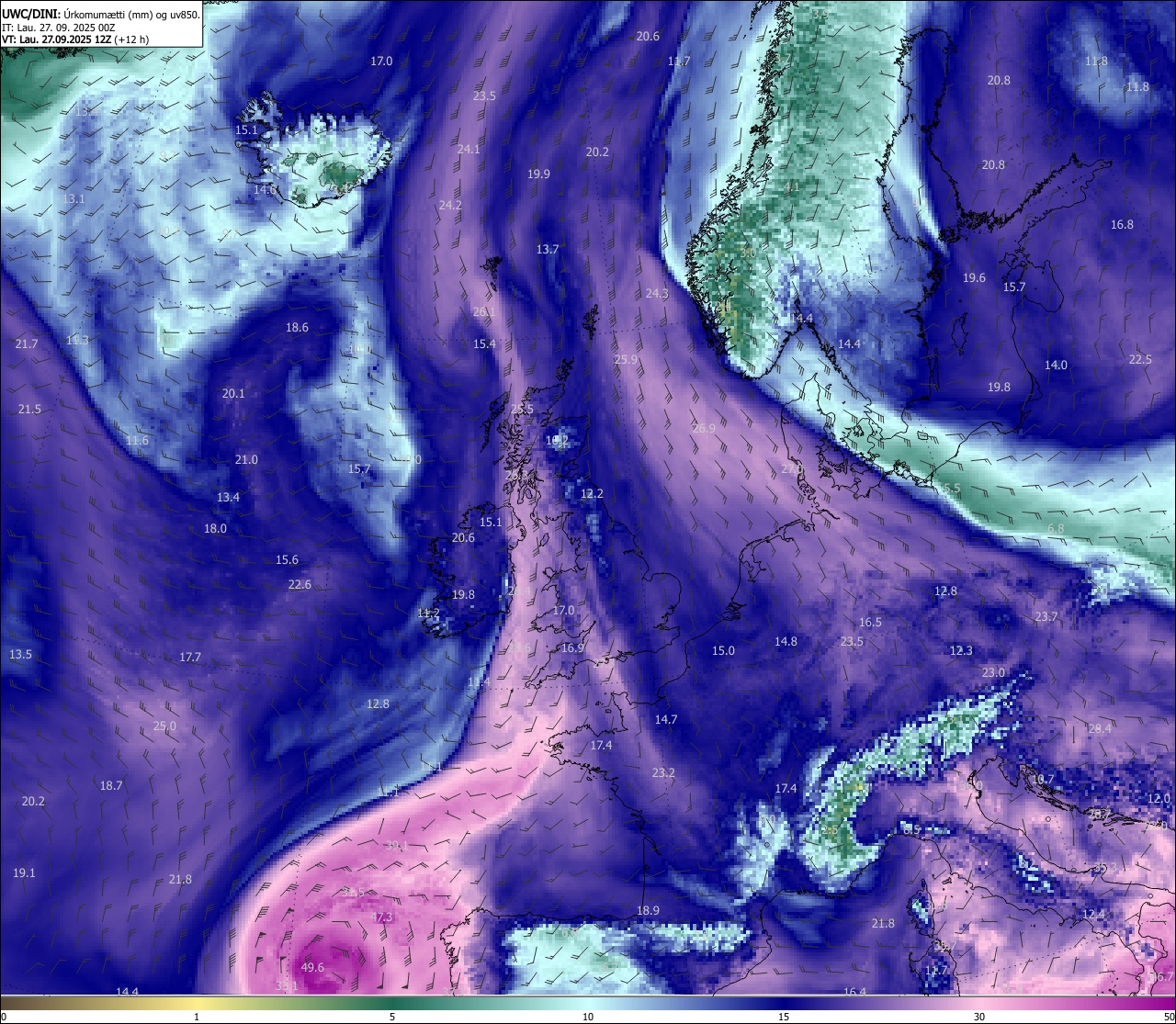This screenshot has width=1176, height=1024.
Task: Click the 13.4 value label
Action: point(228,497)
